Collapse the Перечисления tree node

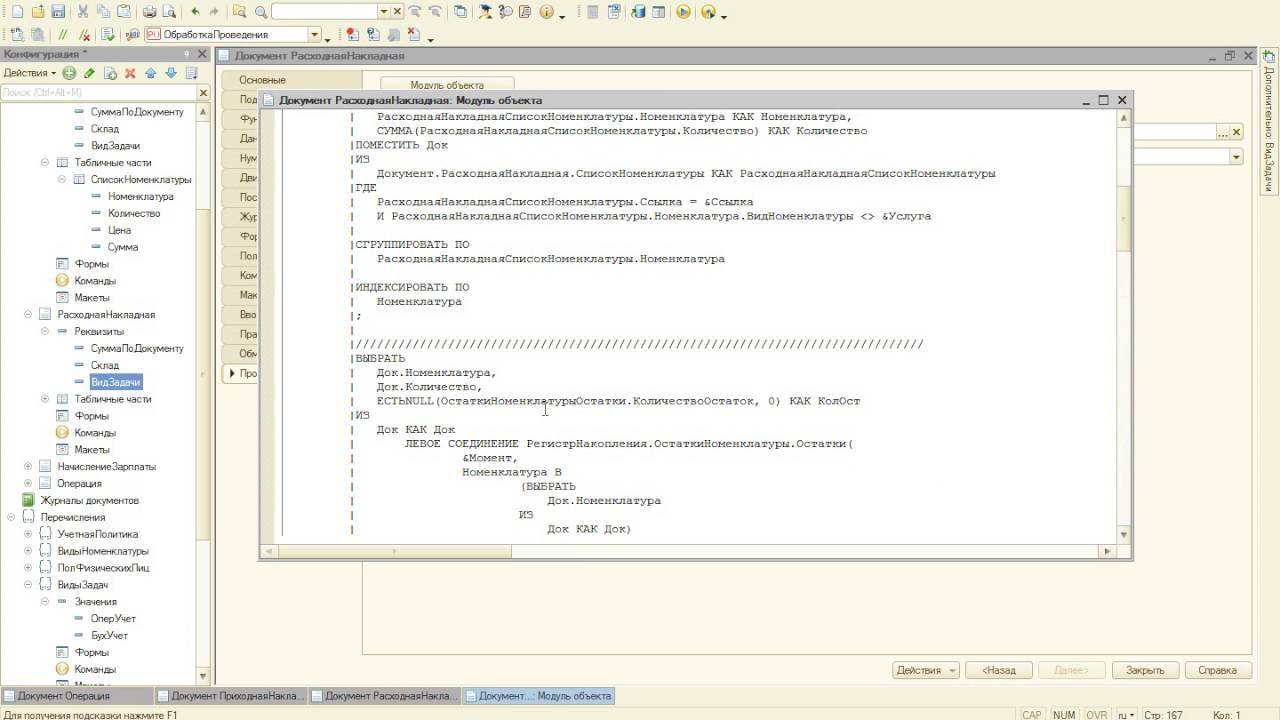point(11,517)
